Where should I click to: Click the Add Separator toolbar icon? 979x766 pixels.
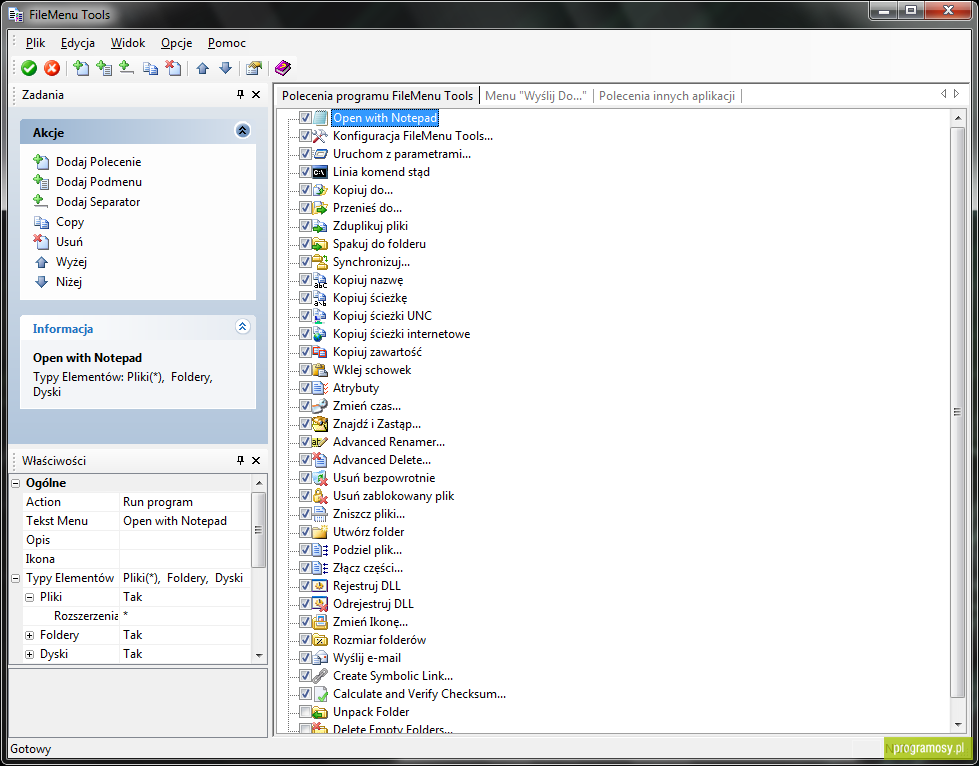[126, 68]
